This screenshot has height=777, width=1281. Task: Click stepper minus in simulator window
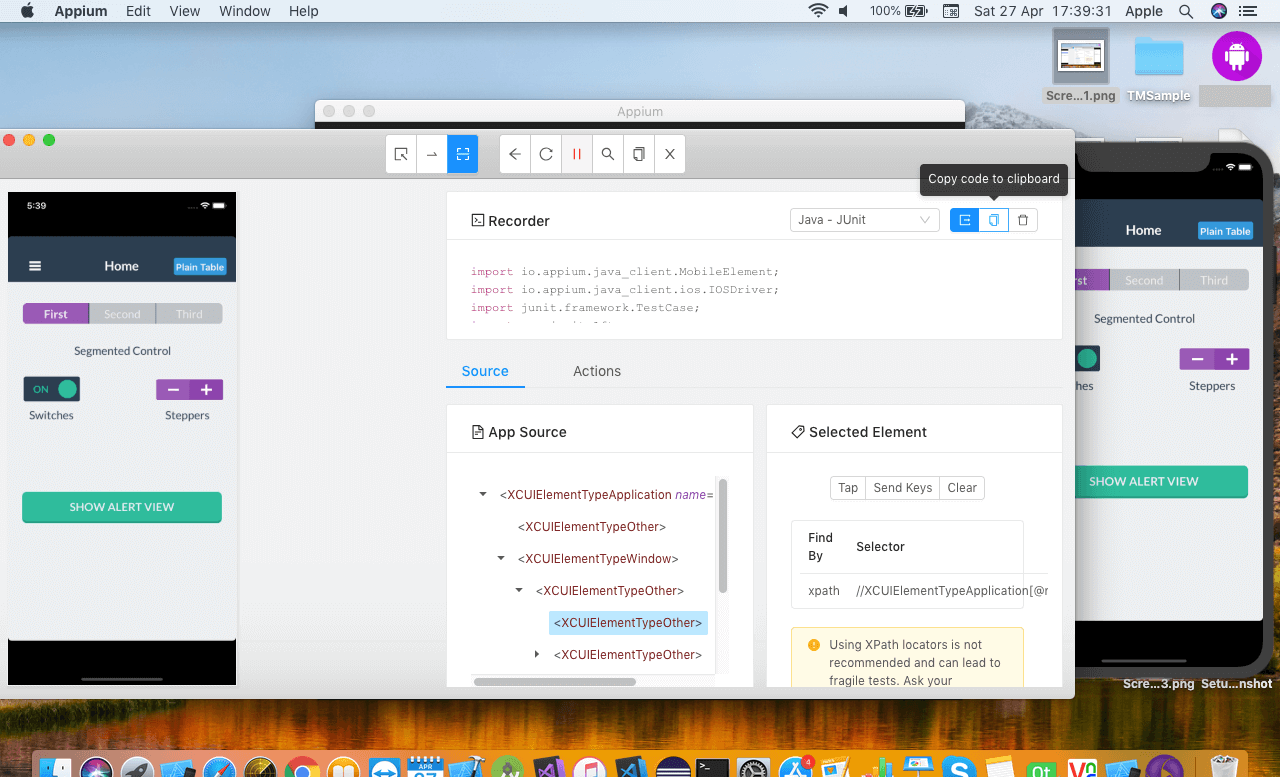coord(1197,359)
